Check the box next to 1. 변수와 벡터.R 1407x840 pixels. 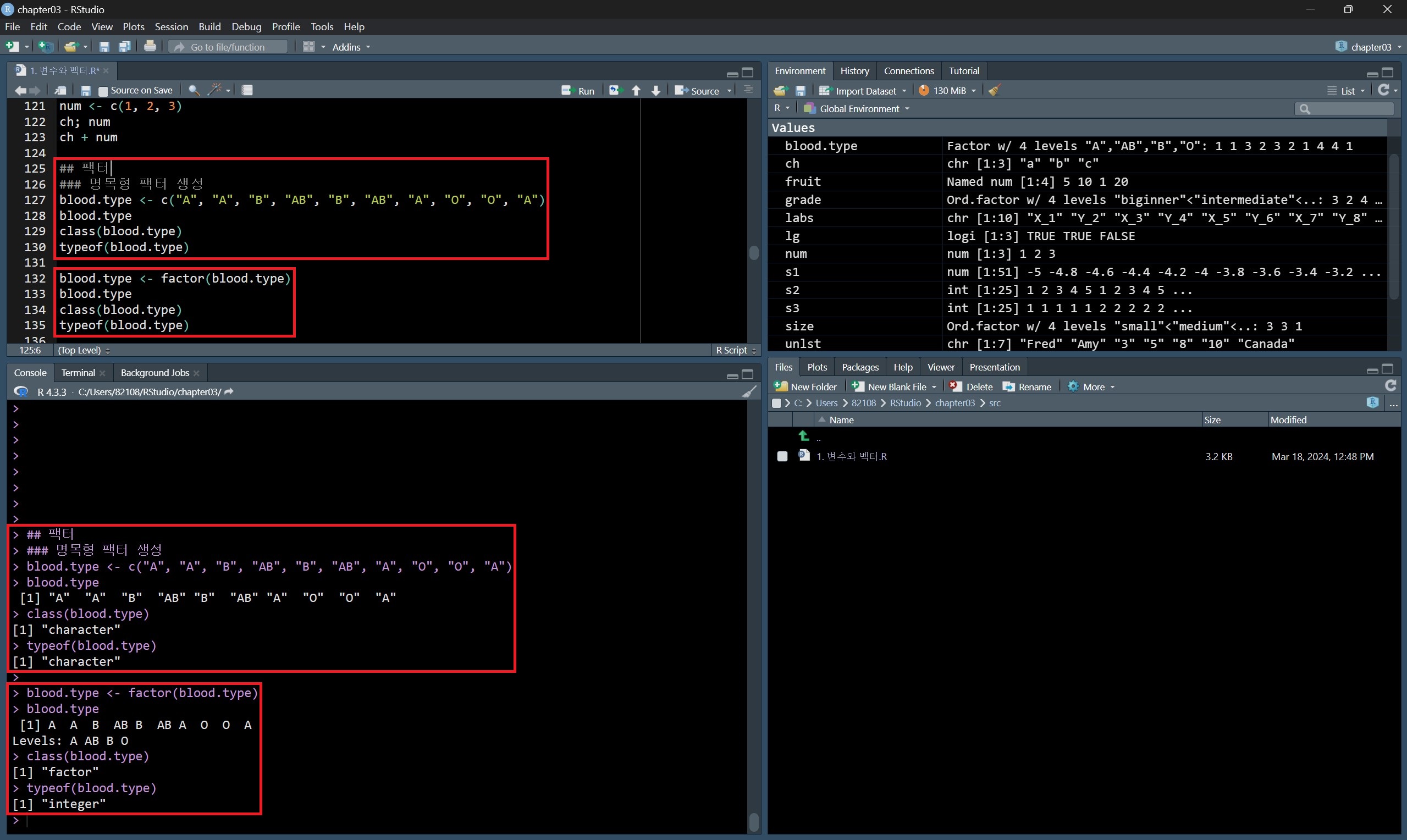782,457
